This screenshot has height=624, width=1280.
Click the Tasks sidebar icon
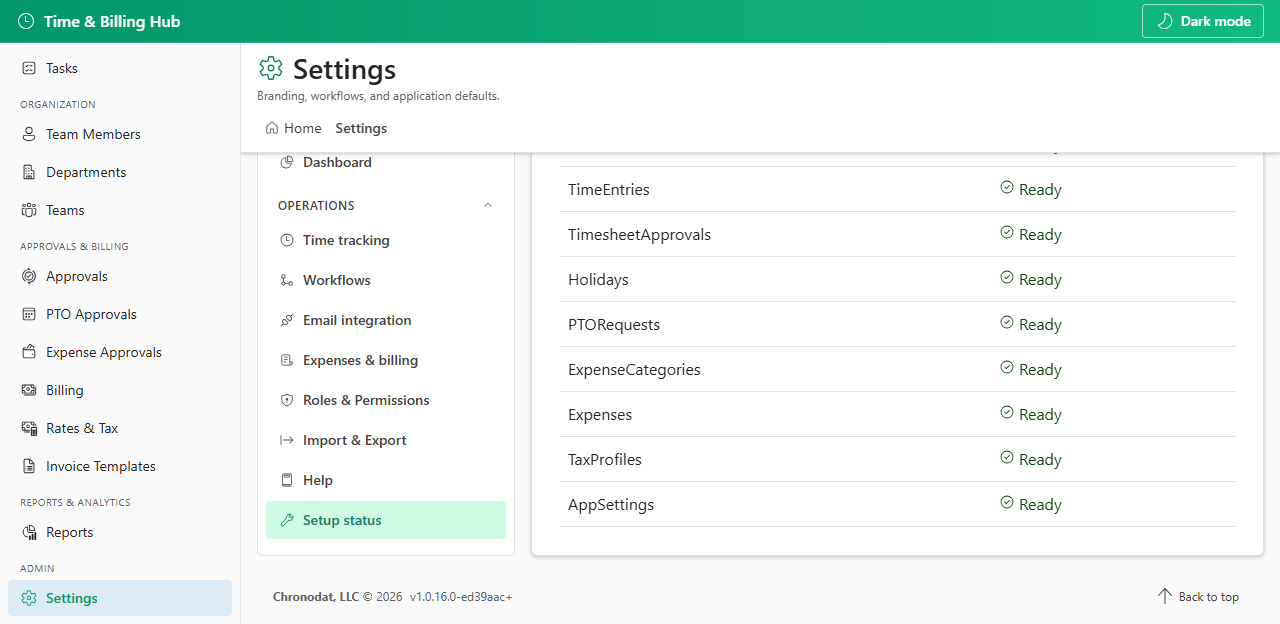(x=29, y=68)
